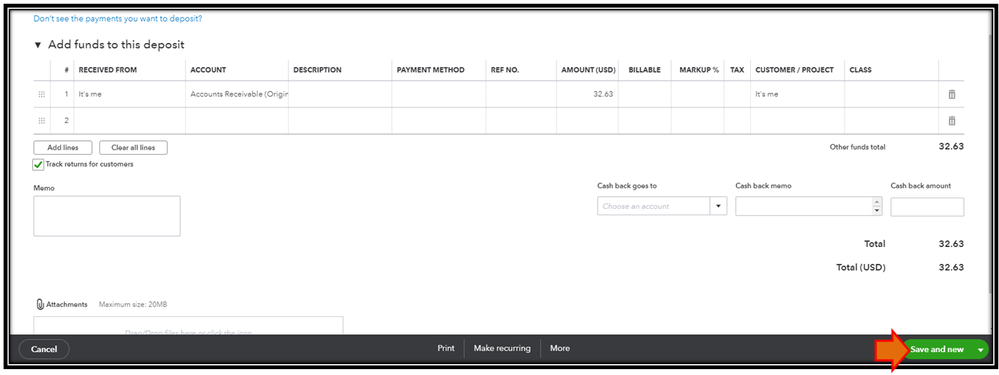Open Don't see the payments link
Viewport: 999px width, 375px height.
point(118,19)
